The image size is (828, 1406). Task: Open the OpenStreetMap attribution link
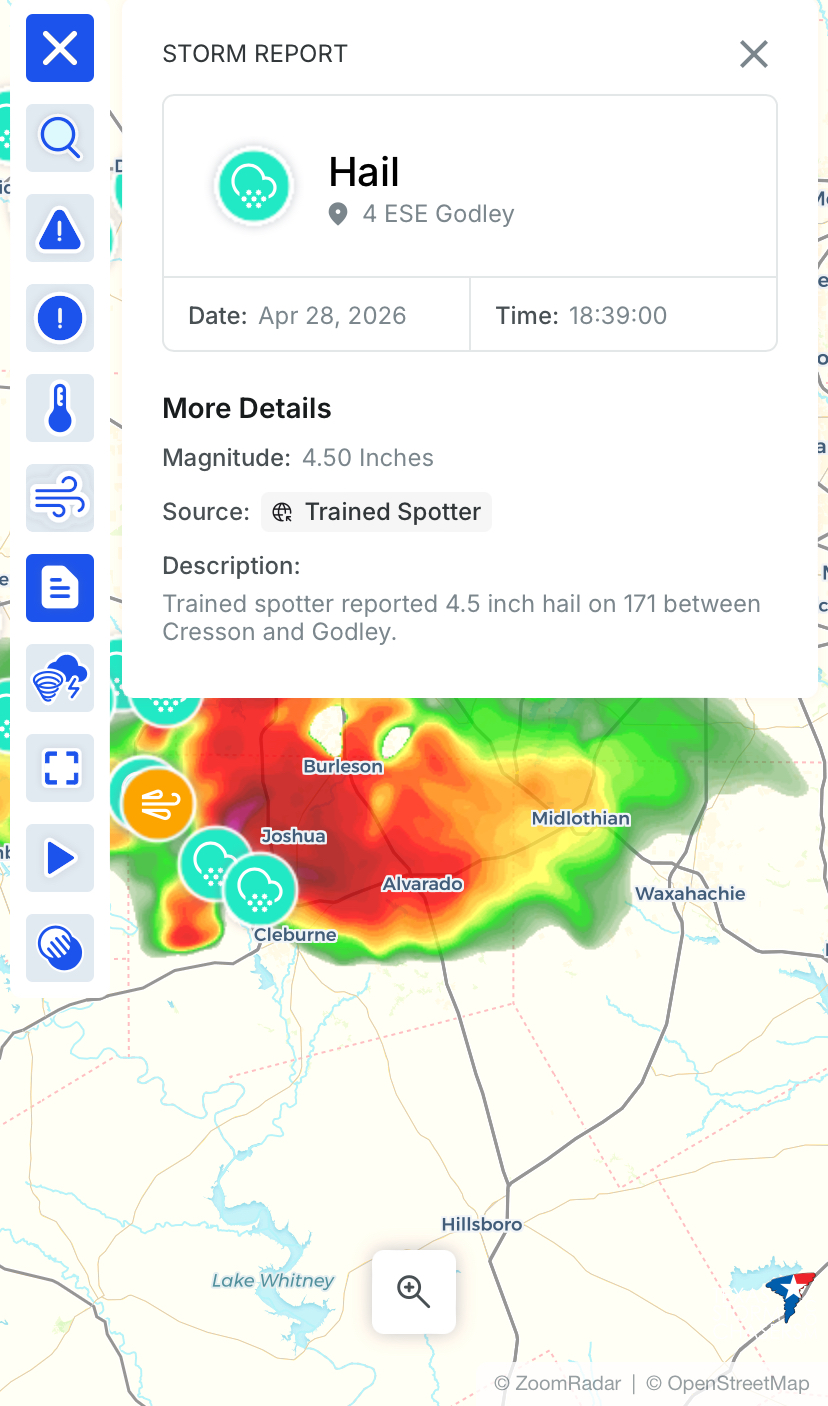[727, 1384]
